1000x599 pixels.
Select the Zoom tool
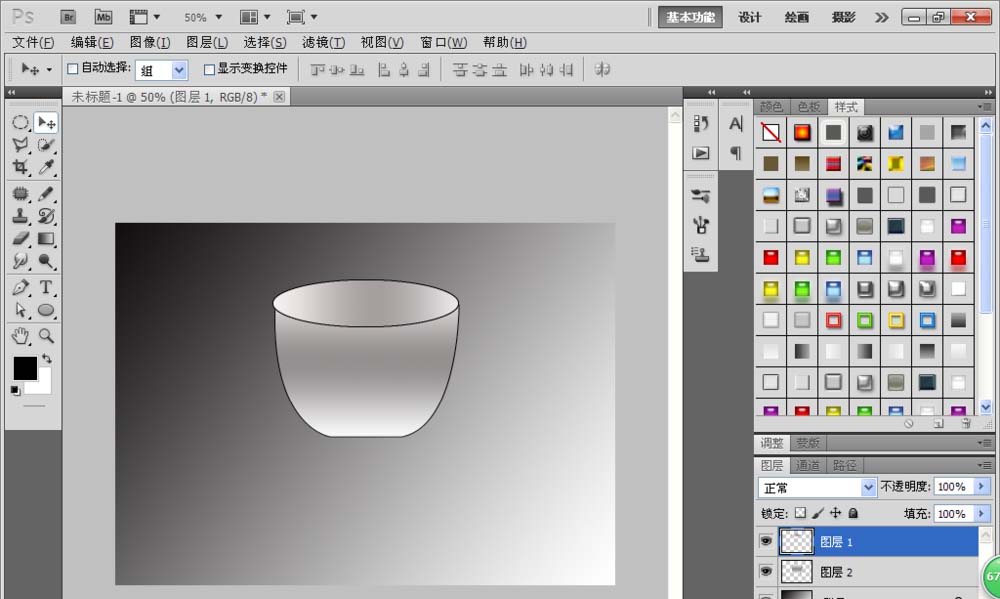coord(46,336)
